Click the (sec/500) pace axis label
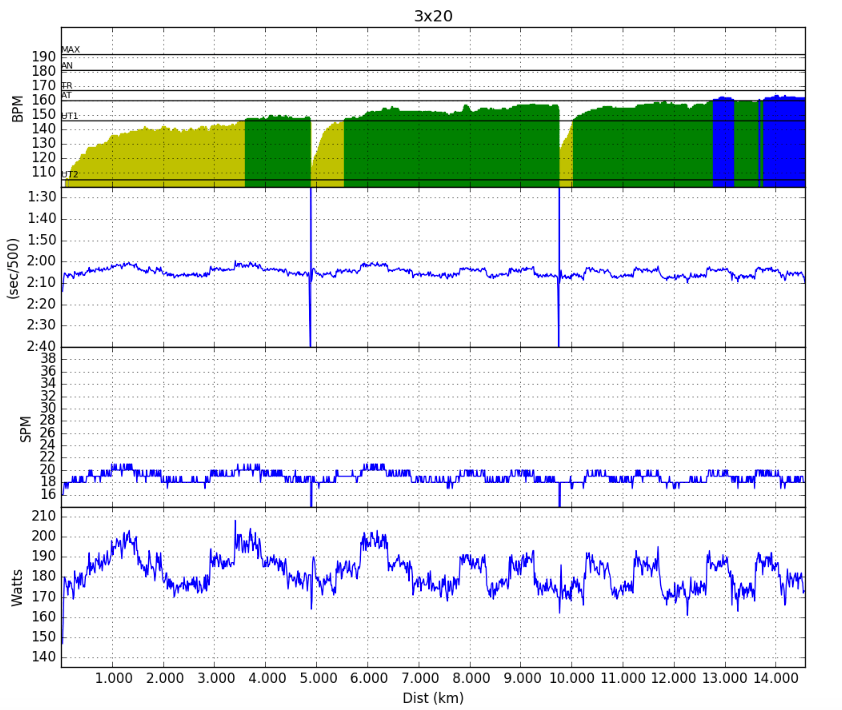842x710 pixels. (x=13, y=269)
